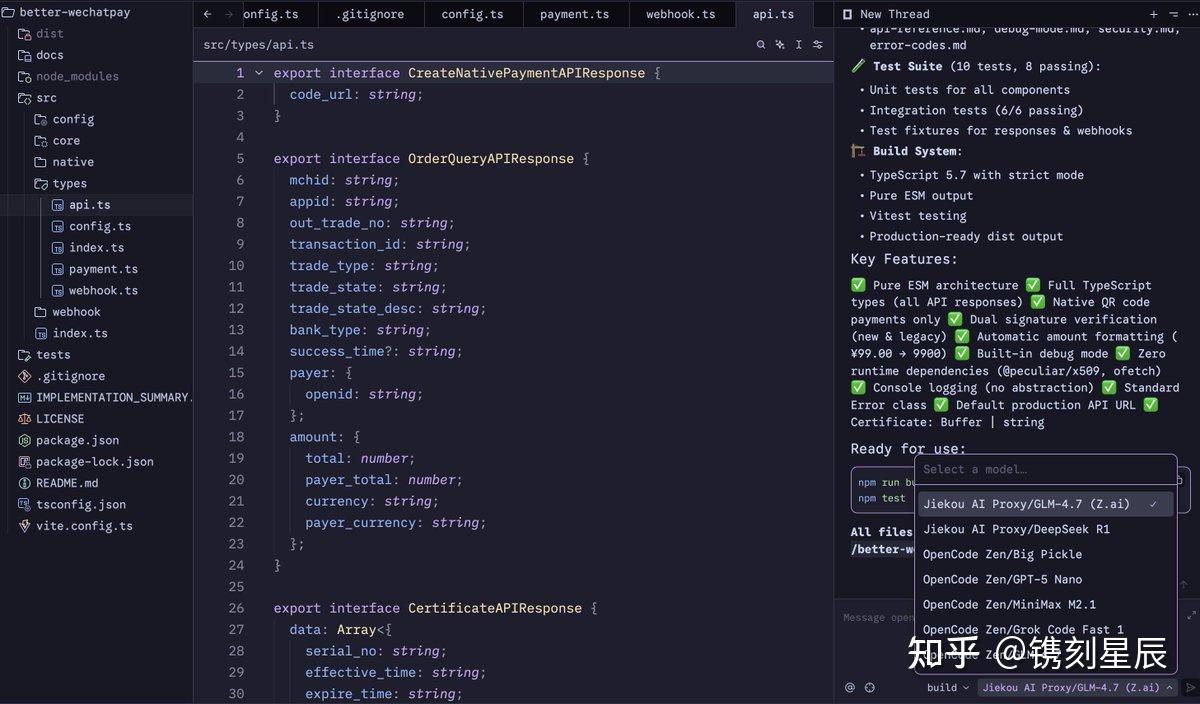Image resolution: width=1200 pixels, height=704 pixels.
Task: Choose Jiekou AI Proxy/GLM-4.7 (Z.ai) in model list
Action: (x=1045, y=504)
